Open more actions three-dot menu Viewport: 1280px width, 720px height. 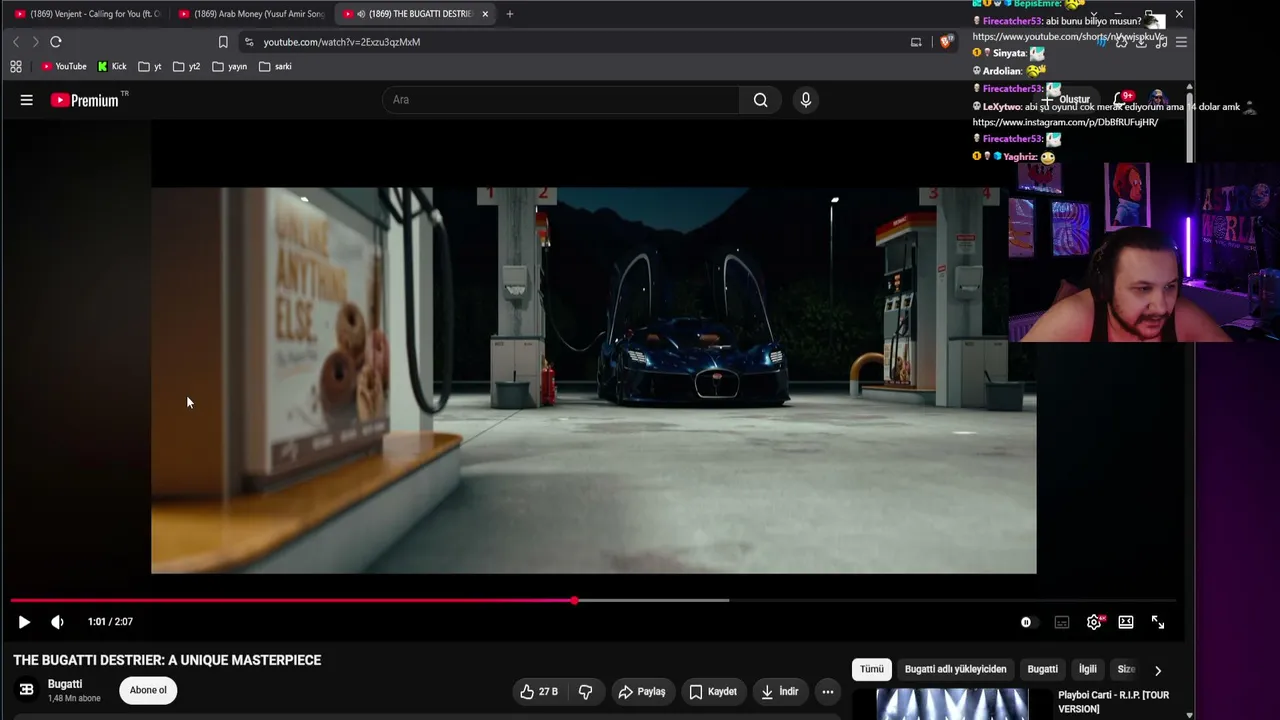827,691
